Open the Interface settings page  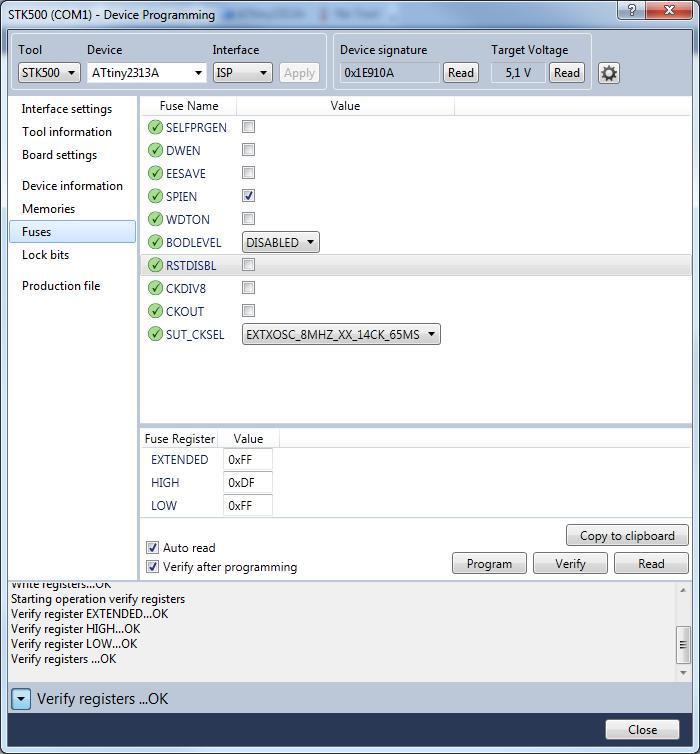67,109
